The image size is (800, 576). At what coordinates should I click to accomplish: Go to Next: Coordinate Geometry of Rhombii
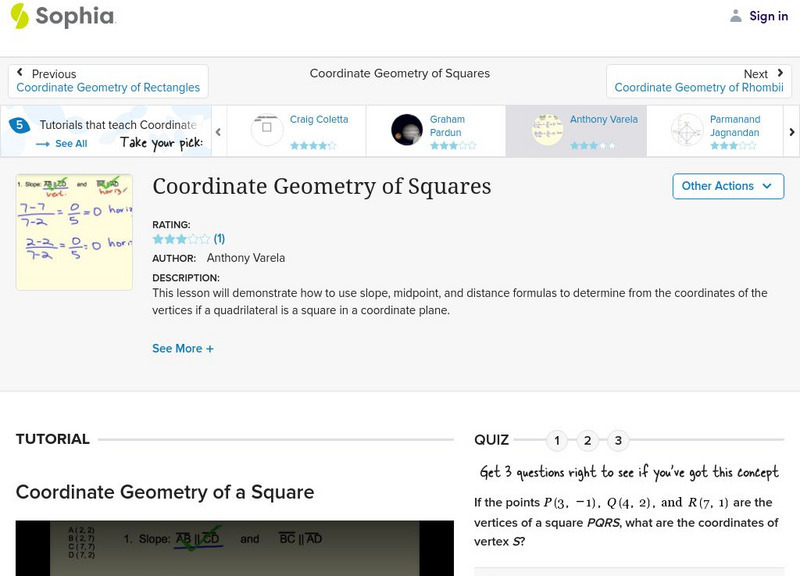point(699,81)
